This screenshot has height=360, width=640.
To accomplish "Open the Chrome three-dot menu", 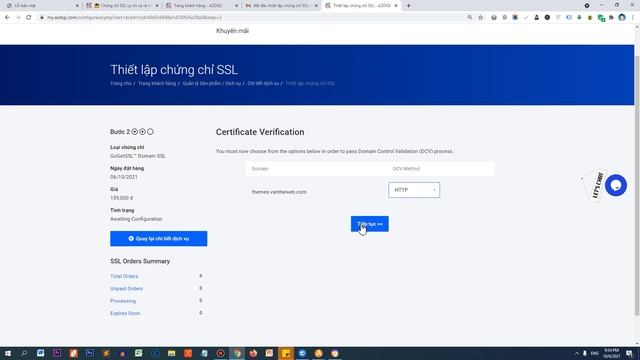I will (x=633, y=18).
